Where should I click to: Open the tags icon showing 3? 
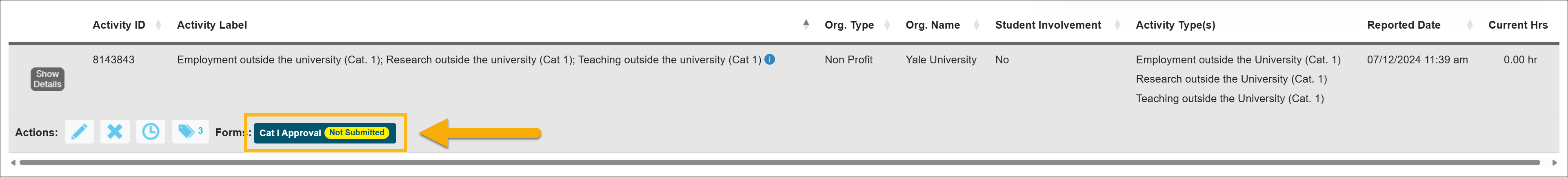coord(190,132)
